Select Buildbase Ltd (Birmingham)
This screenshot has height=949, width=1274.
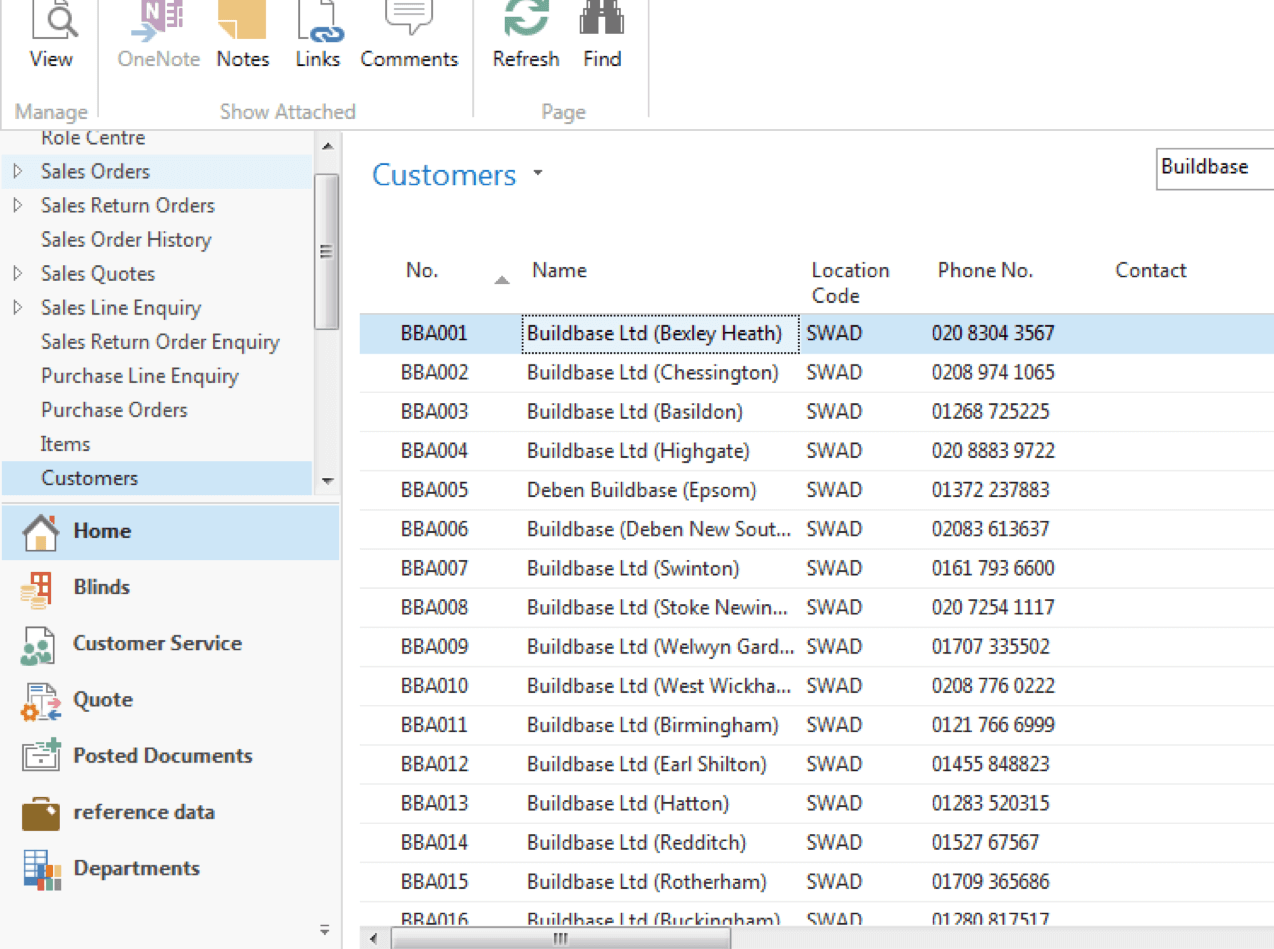click(652, 725)
